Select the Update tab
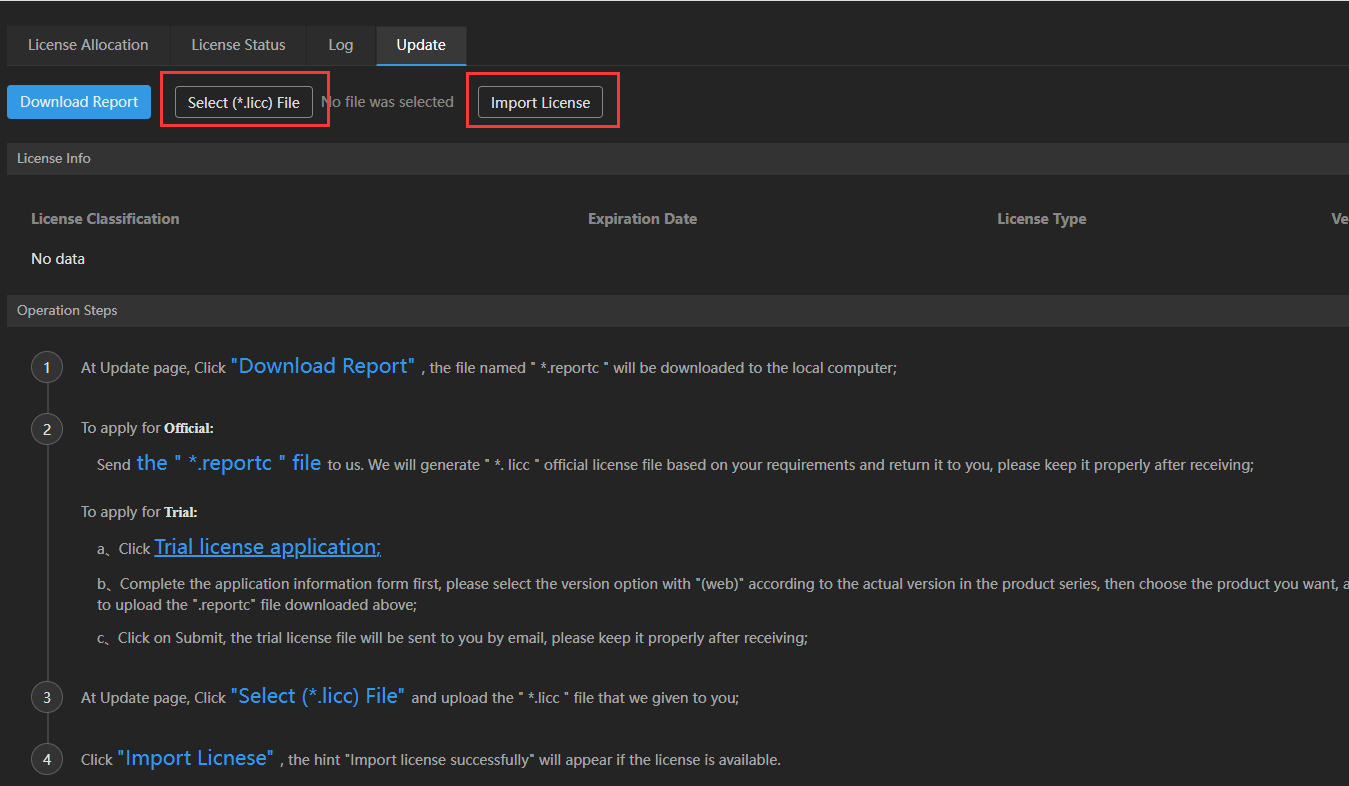 (x=421, y=45)
